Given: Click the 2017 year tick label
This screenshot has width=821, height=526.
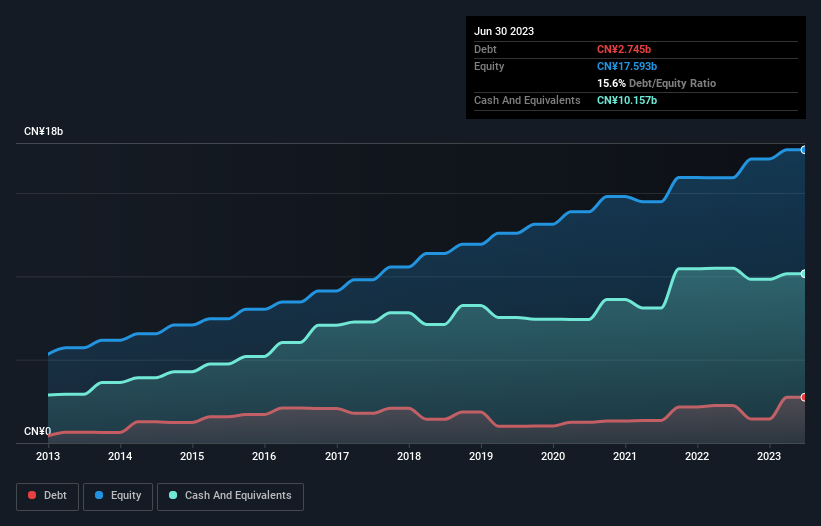Looking at the screenshot, I should point(337,456).
